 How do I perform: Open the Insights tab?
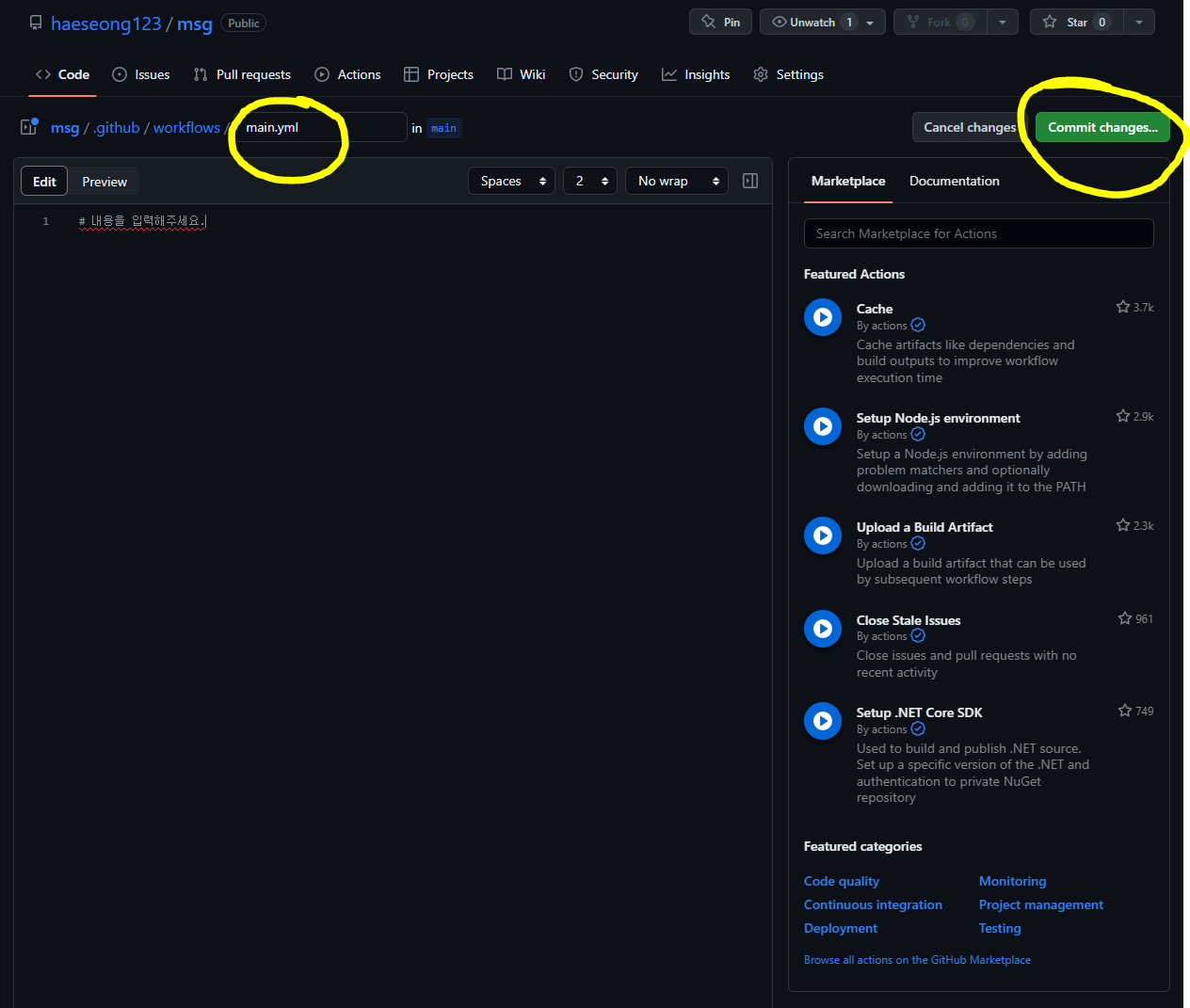coord(696,74)
